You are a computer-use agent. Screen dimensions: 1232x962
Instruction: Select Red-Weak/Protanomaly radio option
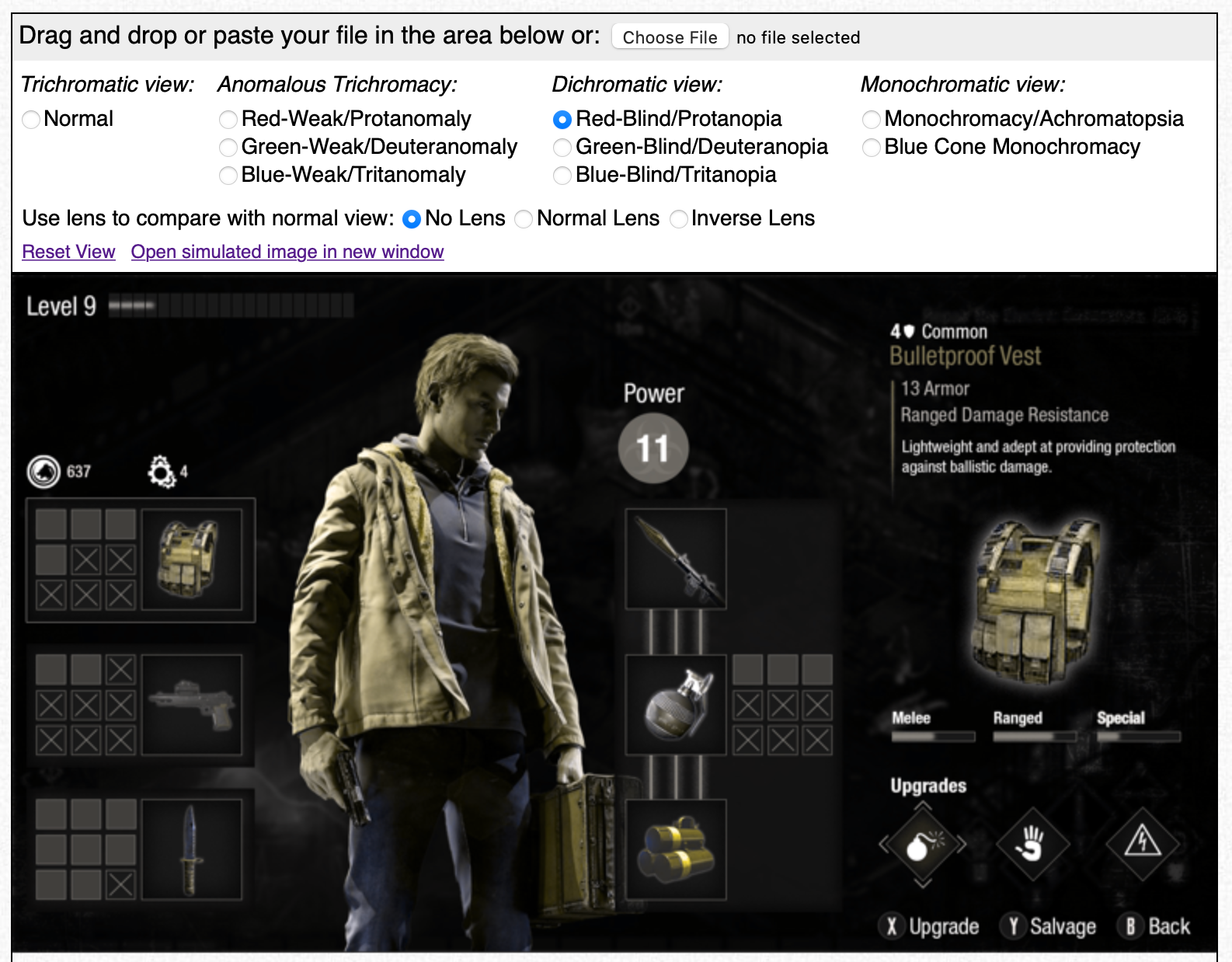(228, 120)
